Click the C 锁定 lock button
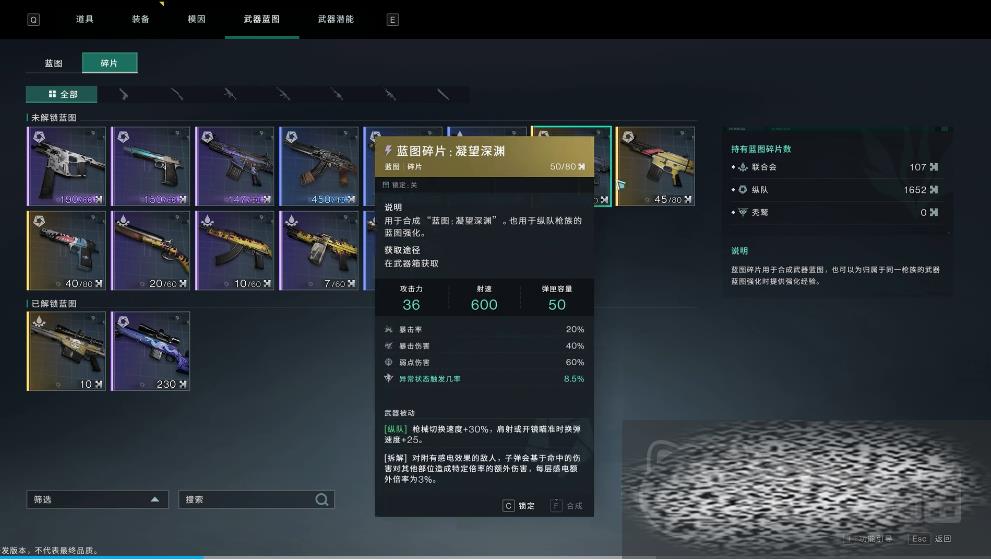991x560 pixels. [519, 506]
